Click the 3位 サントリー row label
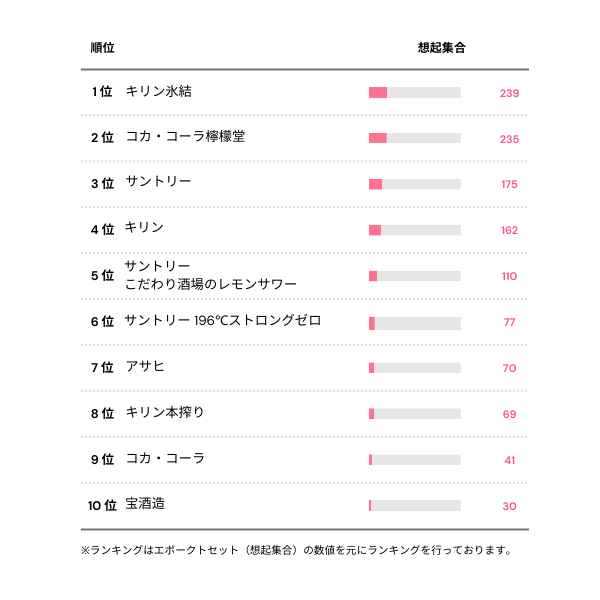Image resolution: width=600 pixels, height=600 pixels. tap(158, 182)
